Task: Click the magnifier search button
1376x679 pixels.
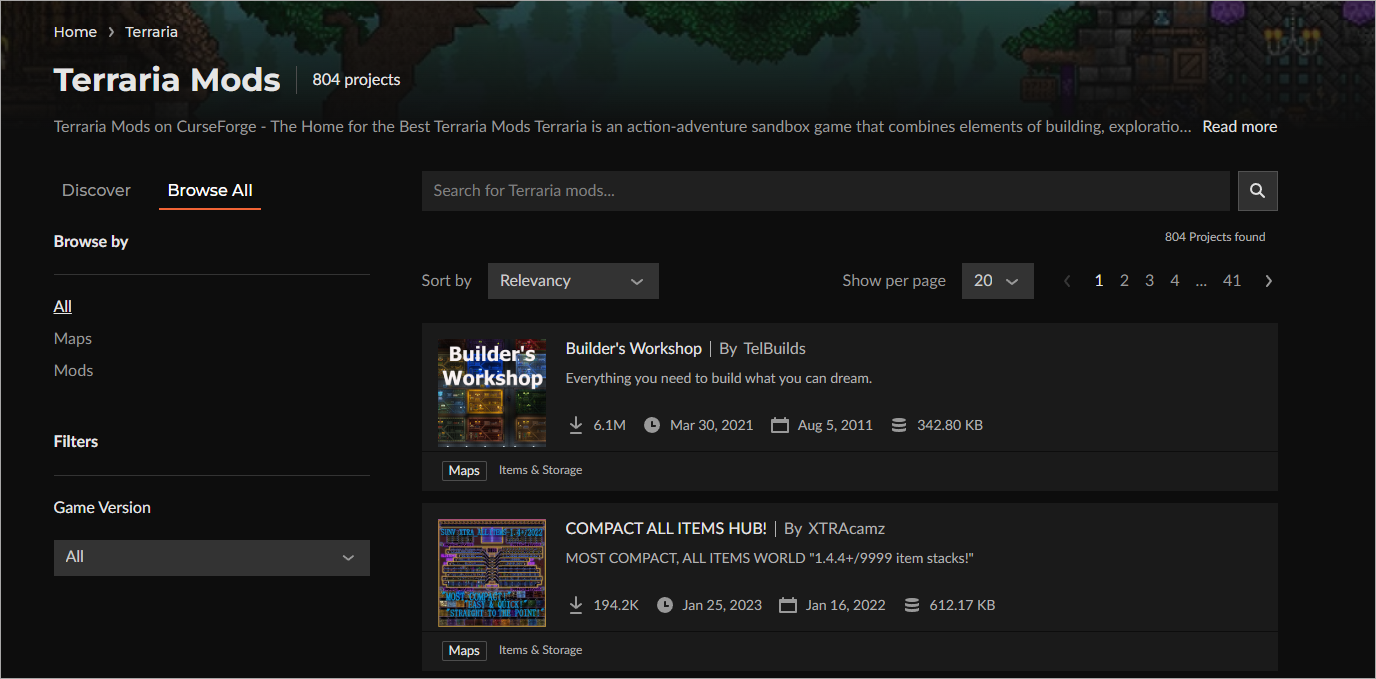Action: coord(1257,191)
